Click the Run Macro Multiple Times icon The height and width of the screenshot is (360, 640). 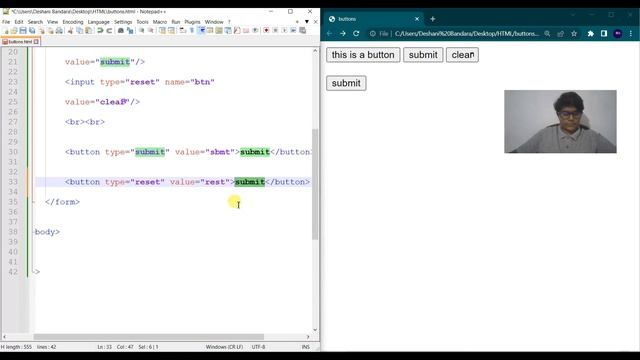point(293,31)
